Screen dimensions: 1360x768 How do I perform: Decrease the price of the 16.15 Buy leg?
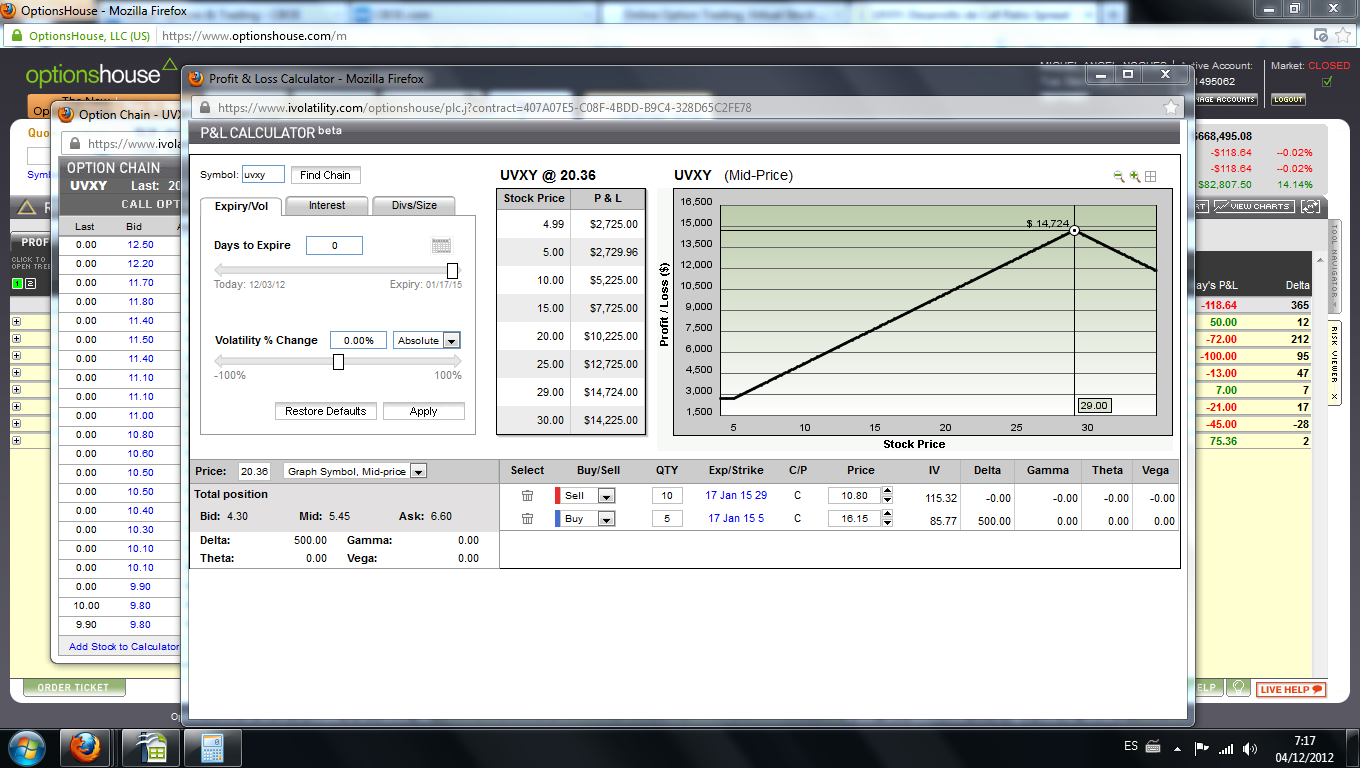(887, 523)
